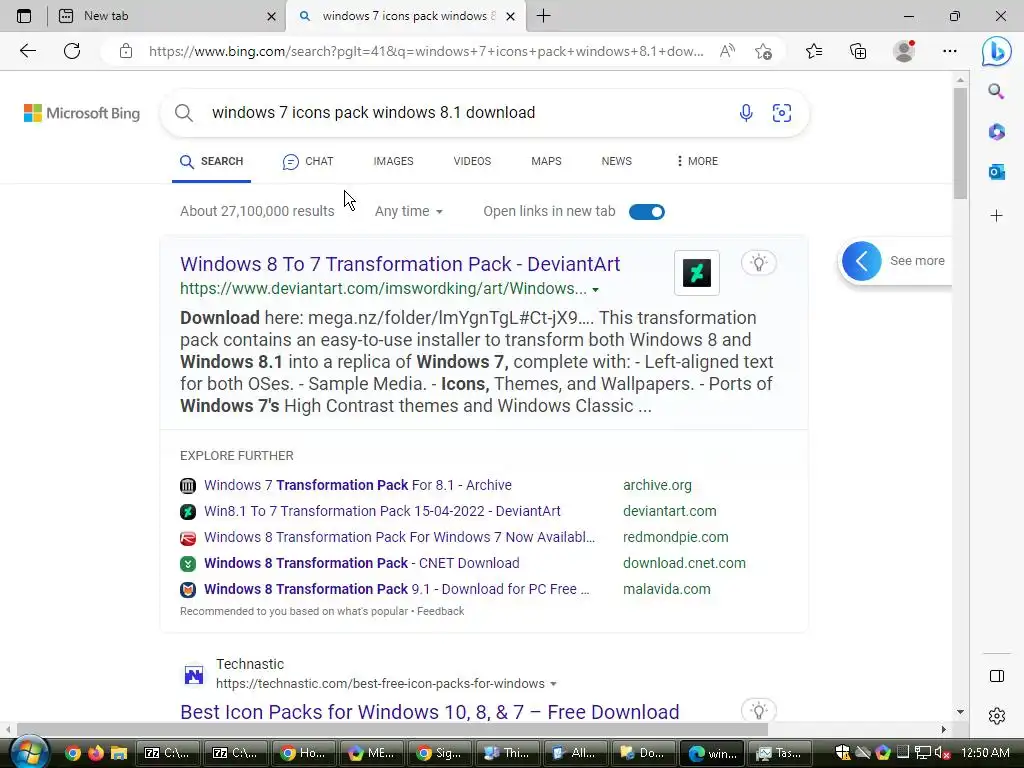The width and height of the screenshot is (1024, 768).
Task: Click the magnifier in the Bing search box
Action: pos(184,113)
